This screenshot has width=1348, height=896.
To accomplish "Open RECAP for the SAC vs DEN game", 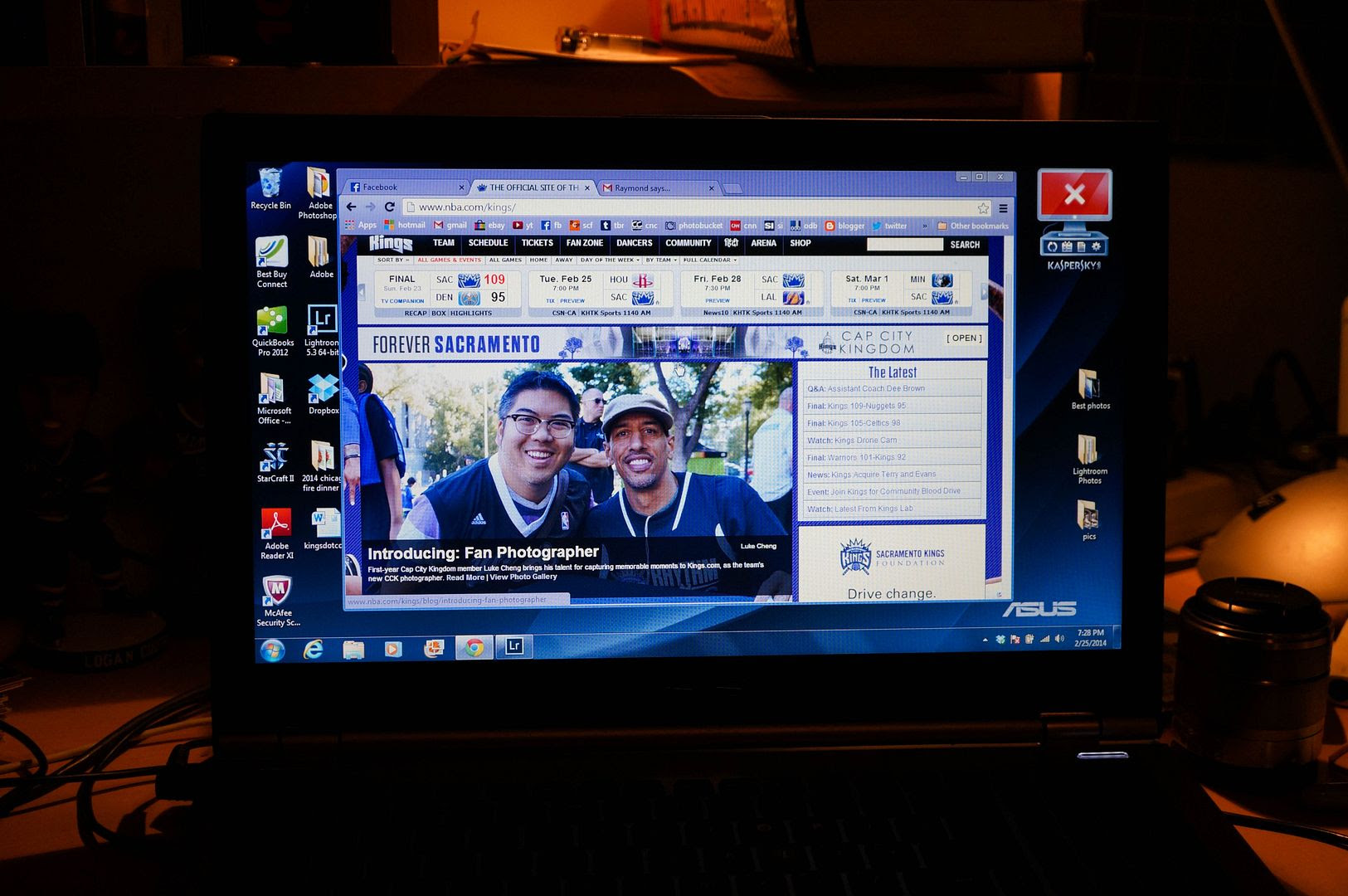I will pyautogui.click(x=416, y=313).
